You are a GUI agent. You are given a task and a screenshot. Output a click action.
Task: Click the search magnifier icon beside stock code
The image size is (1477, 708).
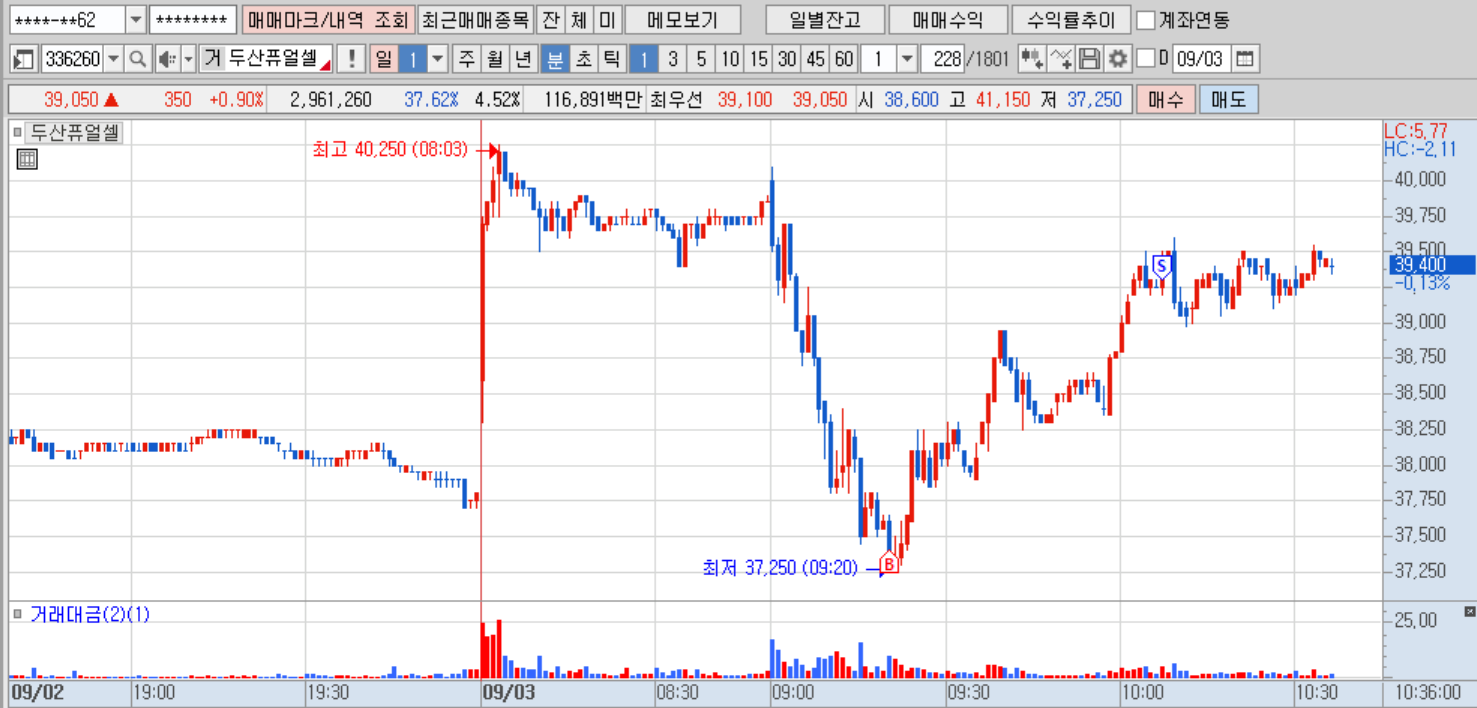pos(138,59)
